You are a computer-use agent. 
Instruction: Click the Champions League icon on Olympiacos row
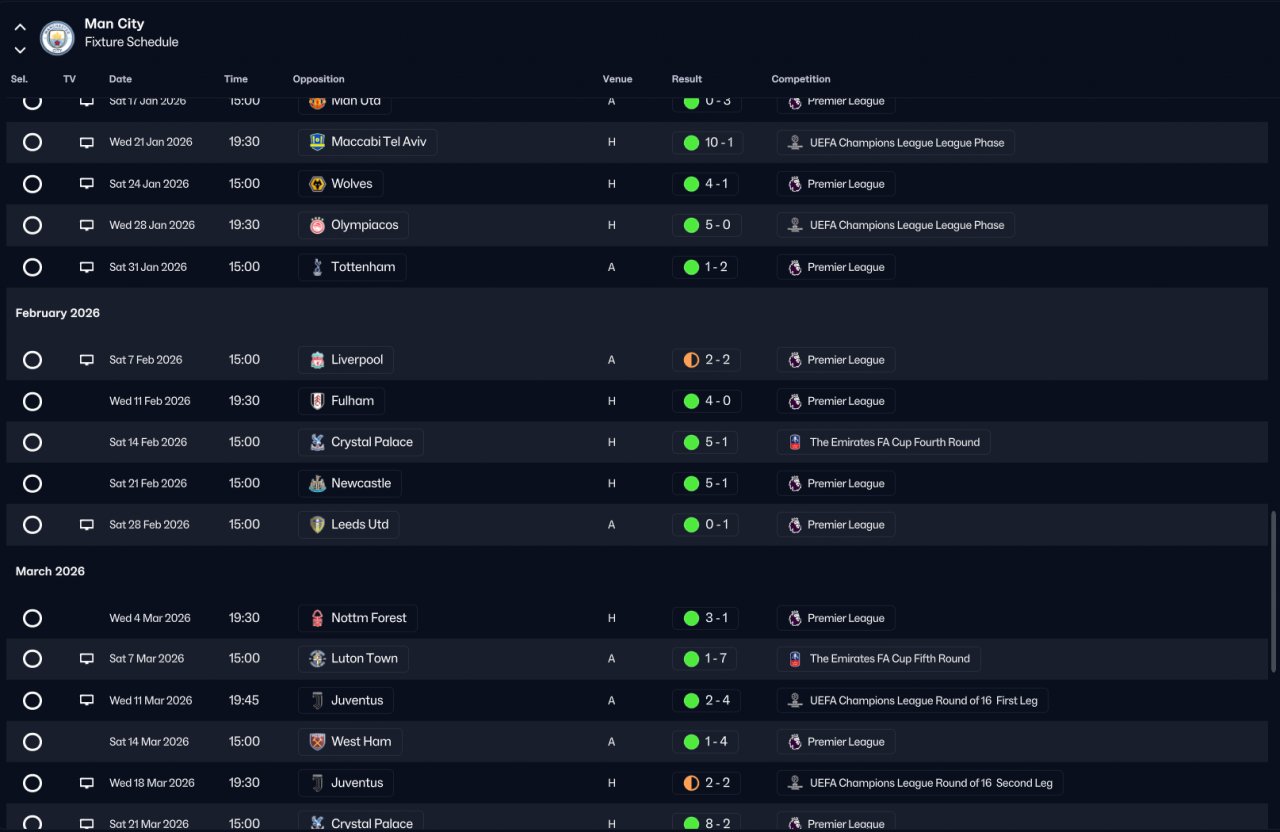click(x=795, y=225)
